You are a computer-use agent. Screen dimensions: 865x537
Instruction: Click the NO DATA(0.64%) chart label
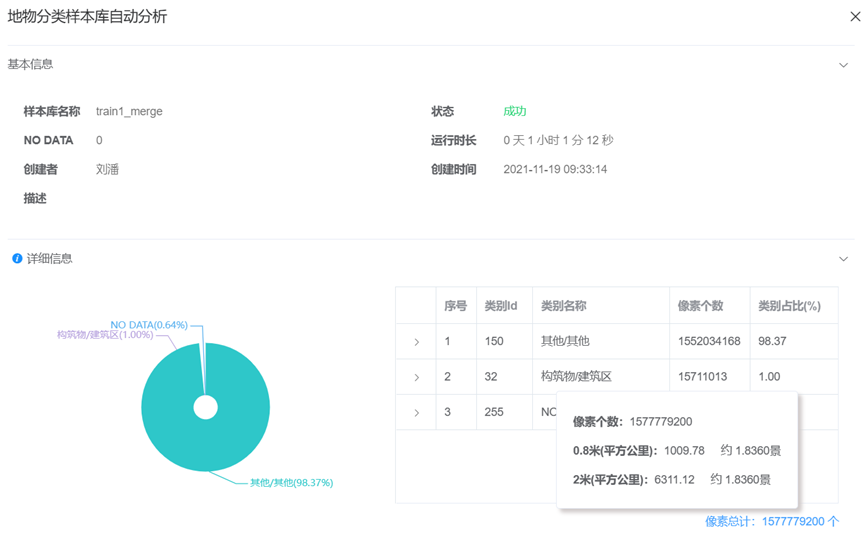click(x=149, y=325)
